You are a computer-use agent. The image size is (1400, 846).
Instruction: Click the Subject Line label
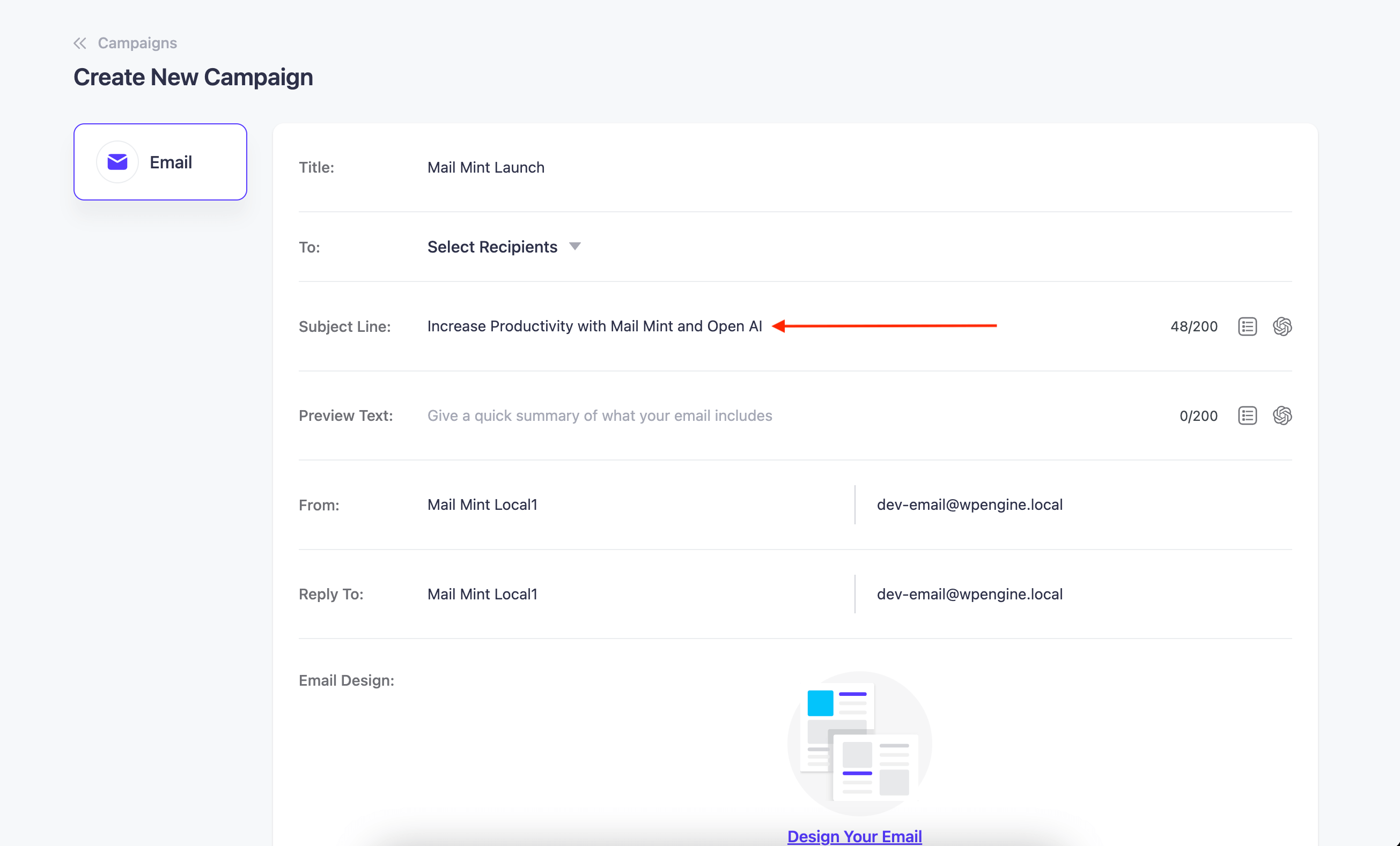pos(345,326)
